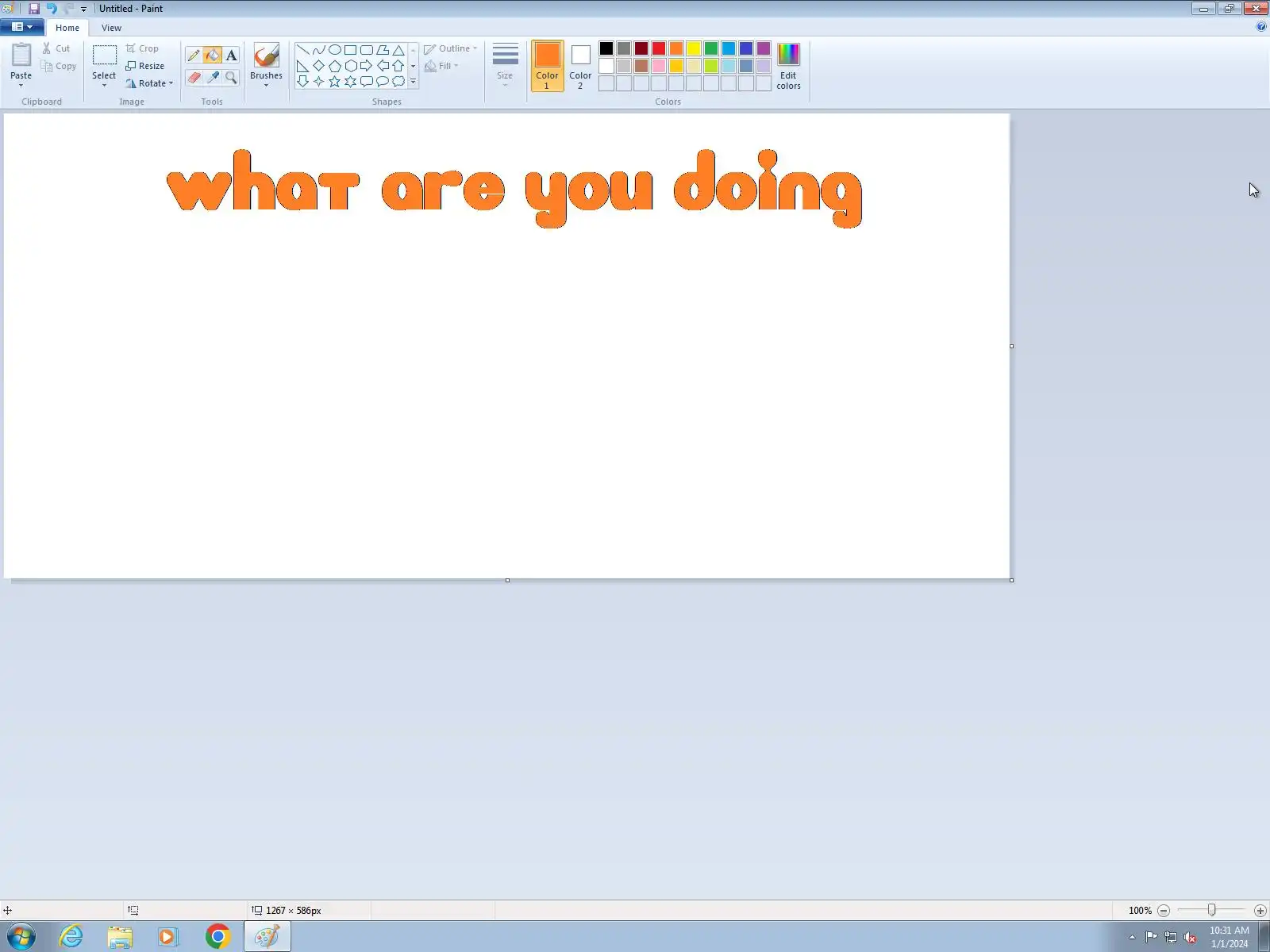Click the rectangular selection icon

click(104, 55)
